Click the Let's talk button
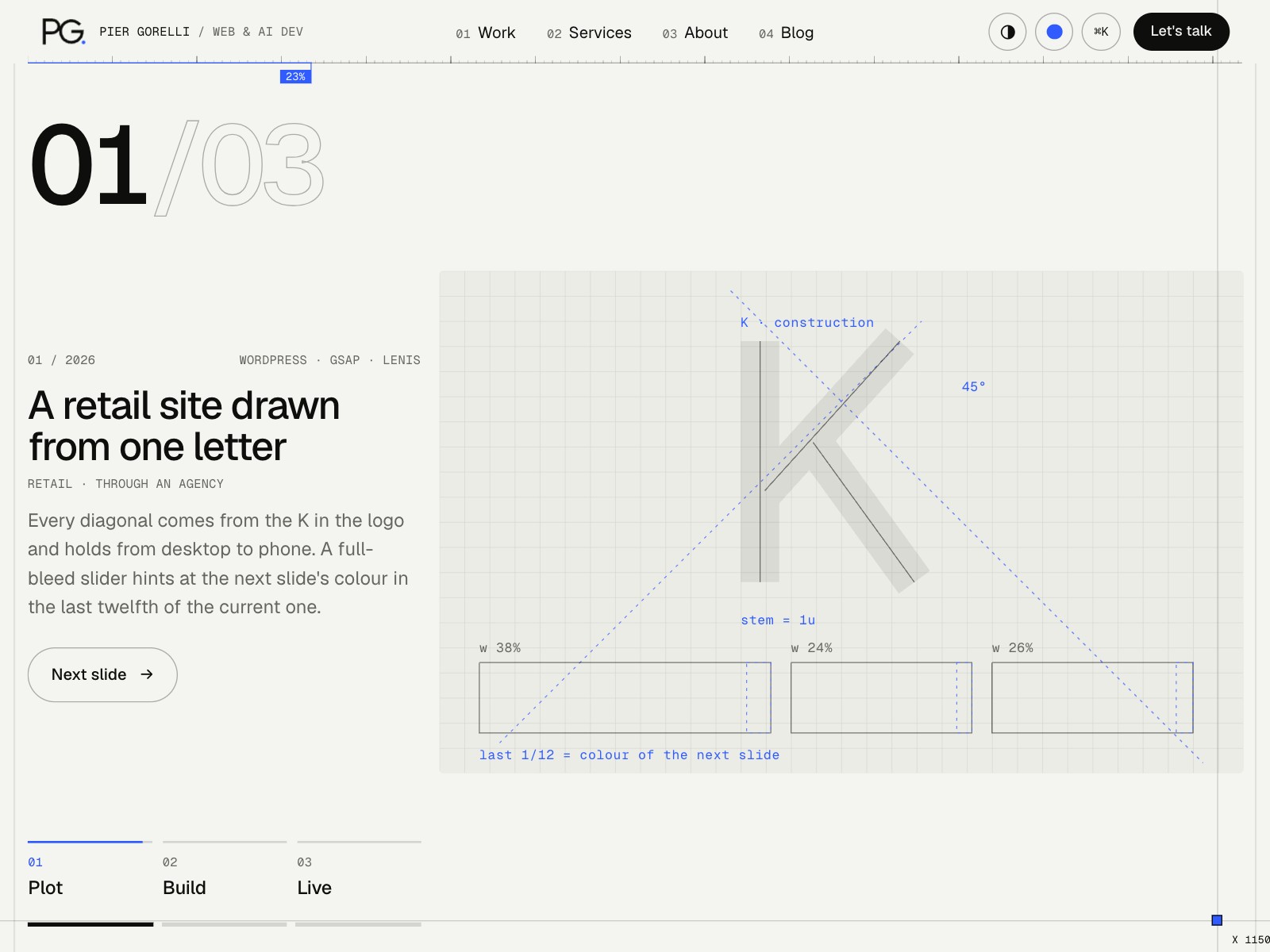This screenshot has width=1270, height=952. pyautogui.click(x=1181, y=32)
